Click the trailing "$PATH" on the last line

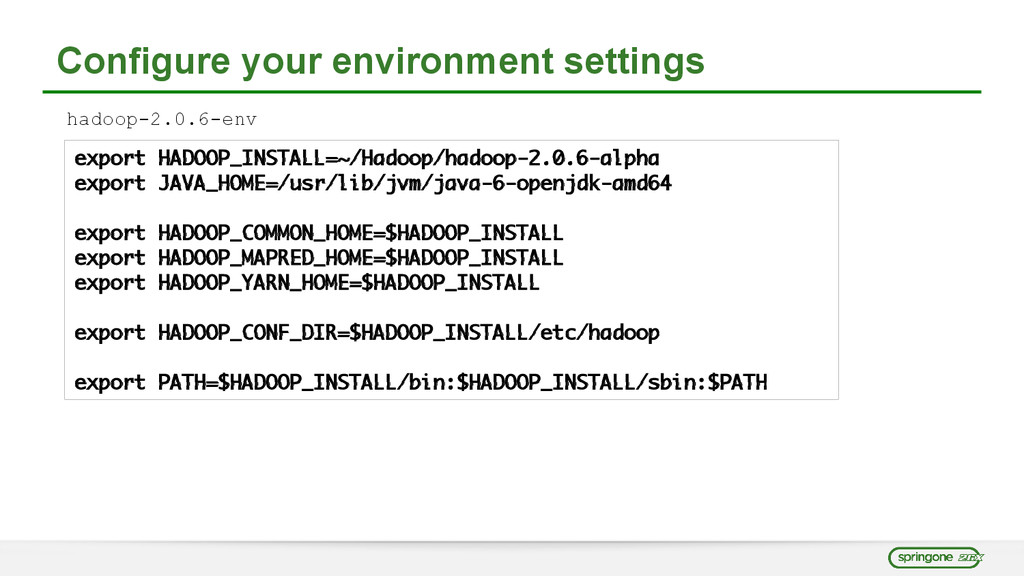tap(737, 382)
